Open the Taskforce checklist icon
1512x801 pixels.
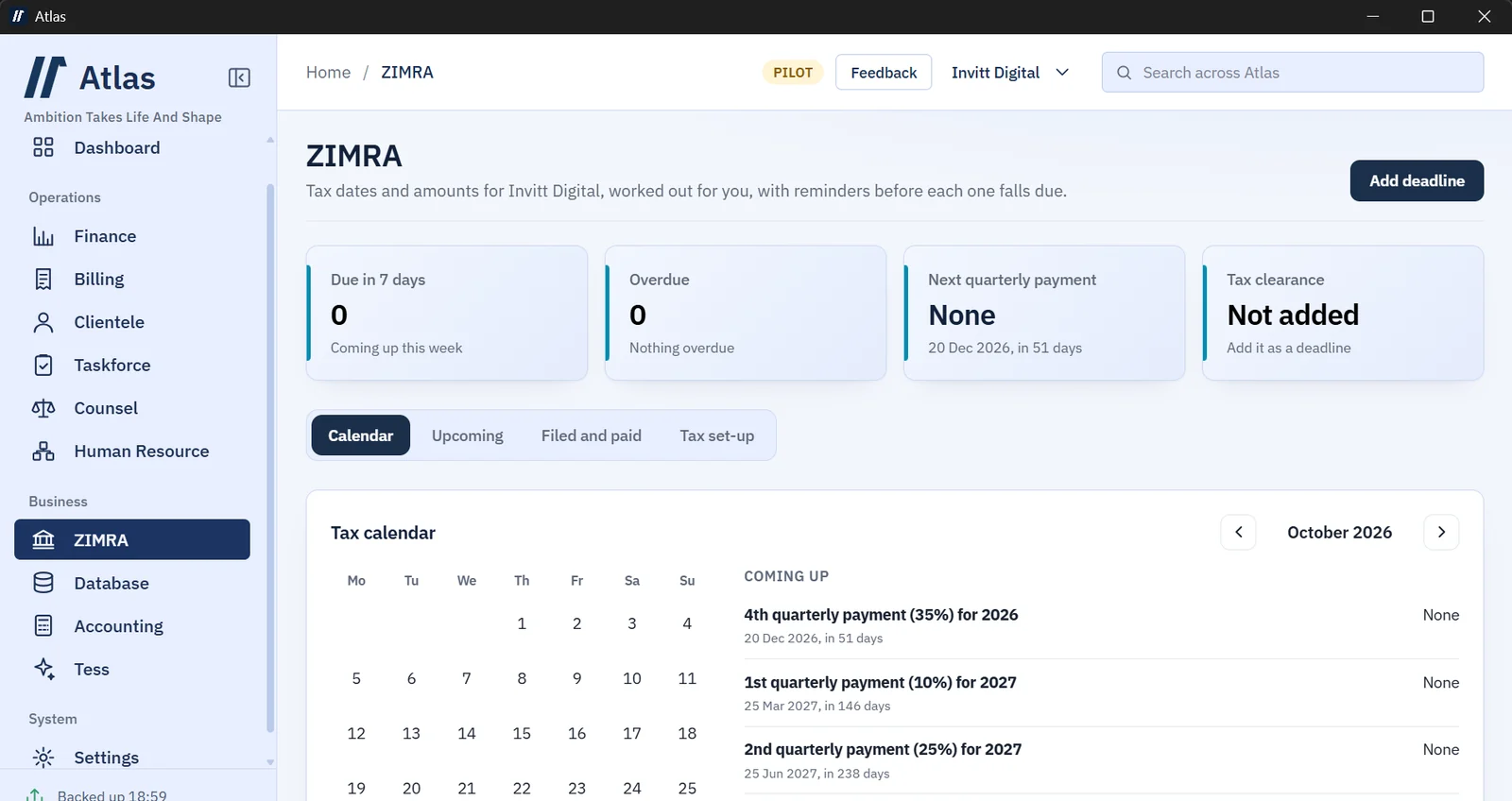tap(43, 366)
